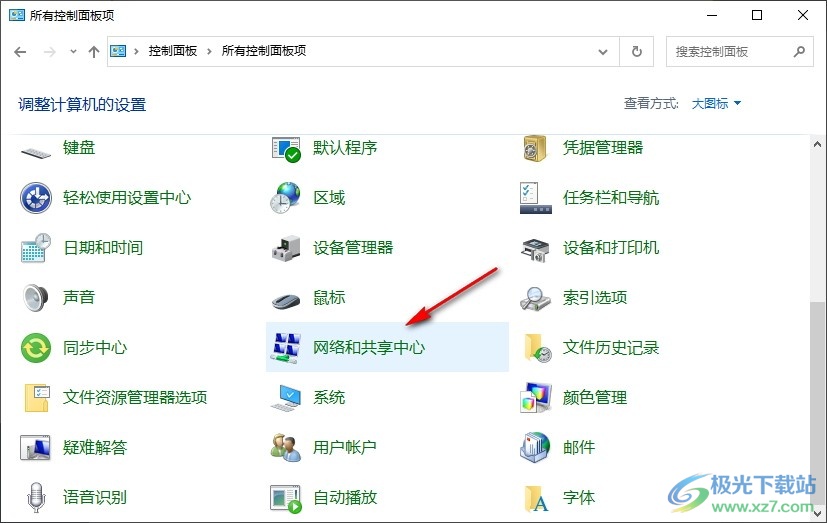Open the 默认程序 icon

click(x=286, y=149)
